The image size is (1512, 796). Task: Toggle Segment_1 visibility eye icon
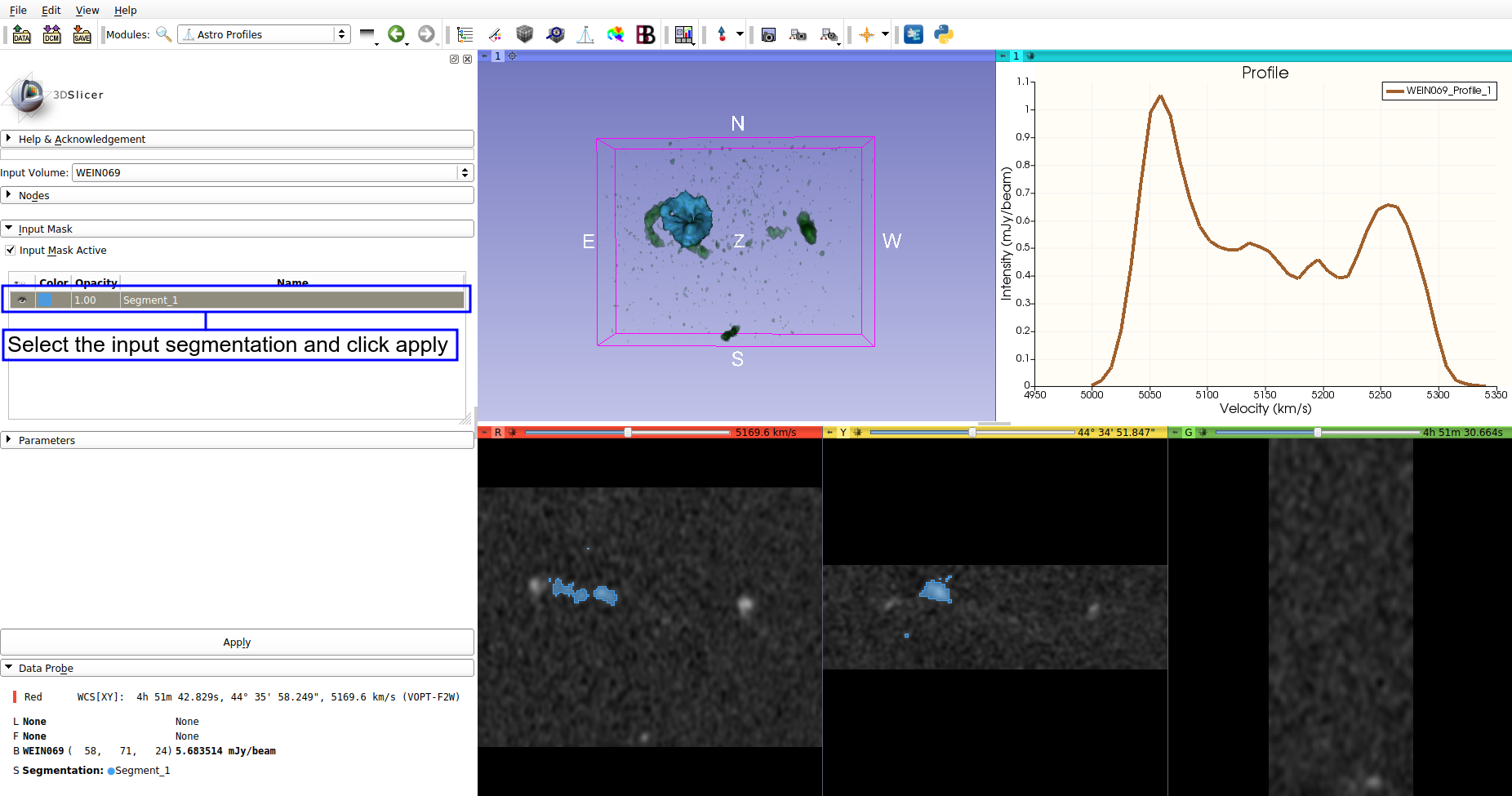click(x=22, y=300)
